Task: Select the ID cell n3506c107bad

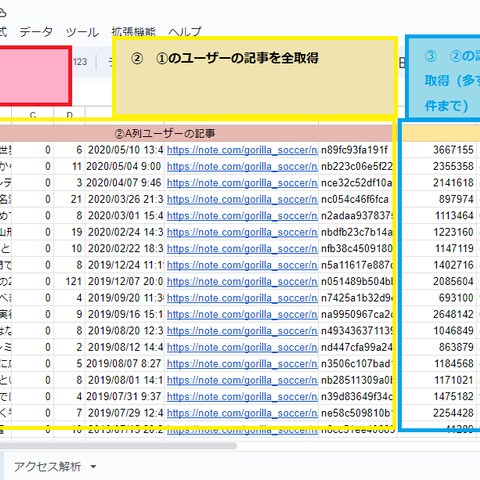Action: pos(356,364)
